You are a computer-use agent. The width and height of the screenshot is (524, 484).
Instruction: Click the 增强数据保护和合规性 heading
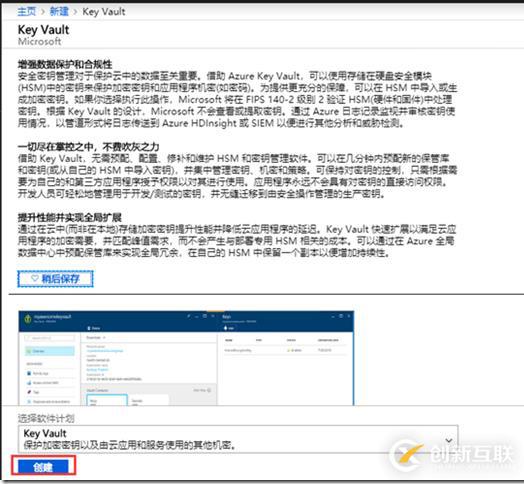pyautogui.click(x=65, y=64)
